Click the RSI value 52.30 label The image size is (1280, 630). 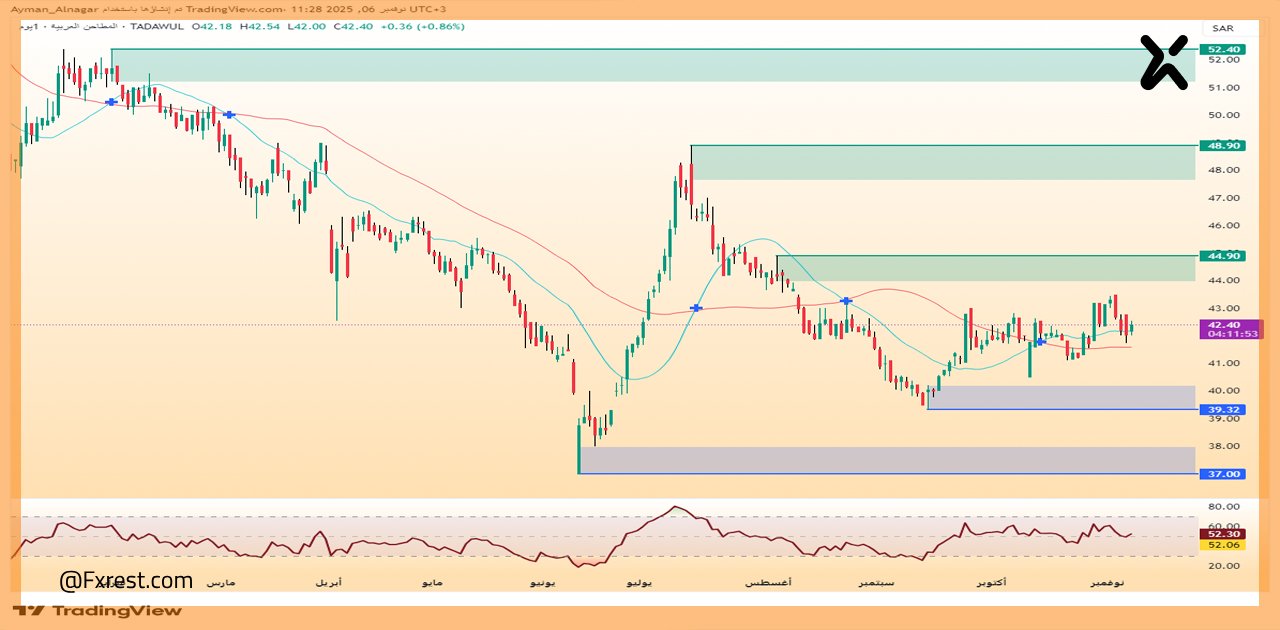tap(1224, 534)
